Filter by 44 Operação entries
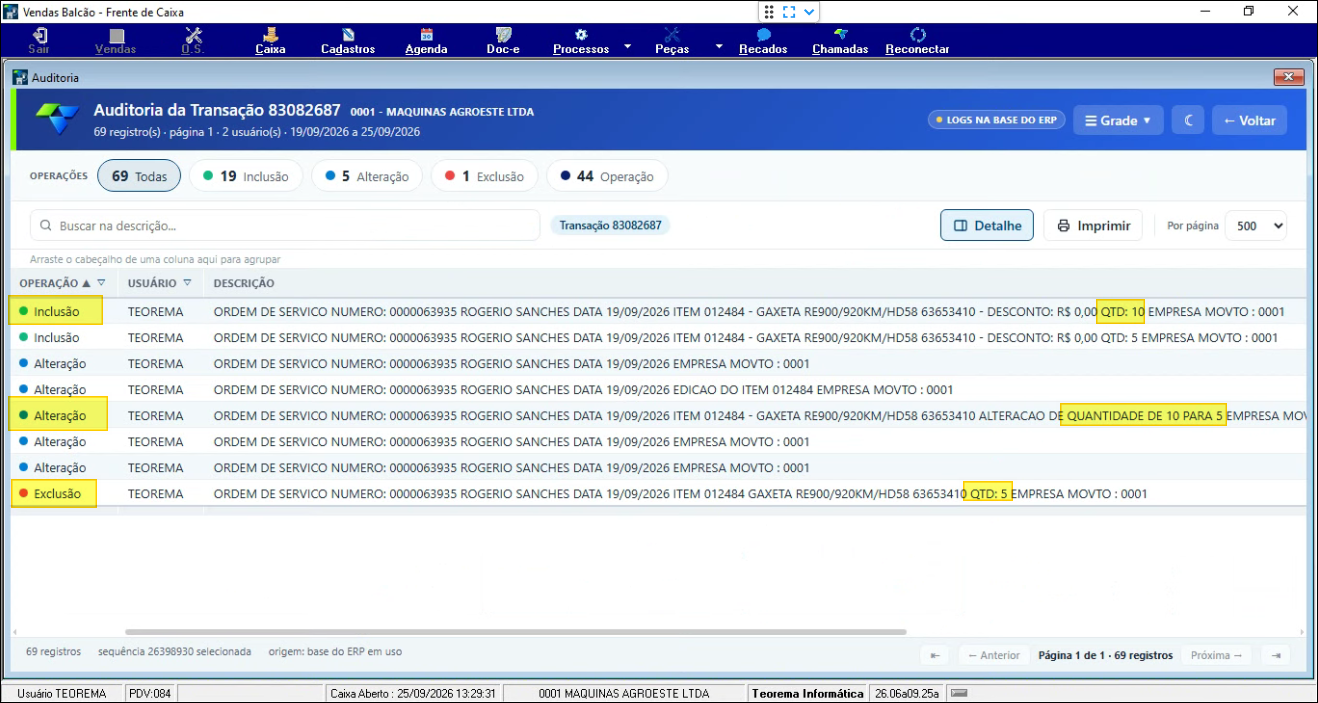The width and height of the screenshot is (1318, 703). click(607, 176)
